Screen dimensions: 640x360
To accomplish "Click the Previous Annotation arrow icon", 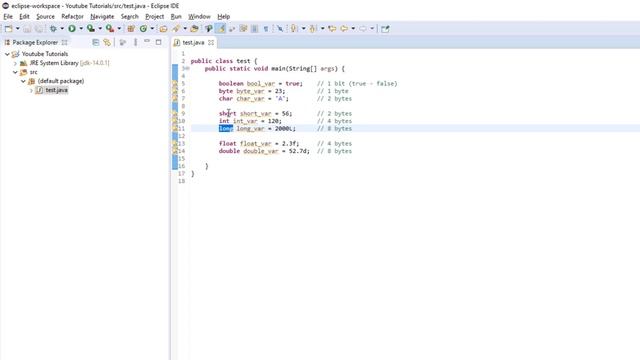I will [313, 29].
